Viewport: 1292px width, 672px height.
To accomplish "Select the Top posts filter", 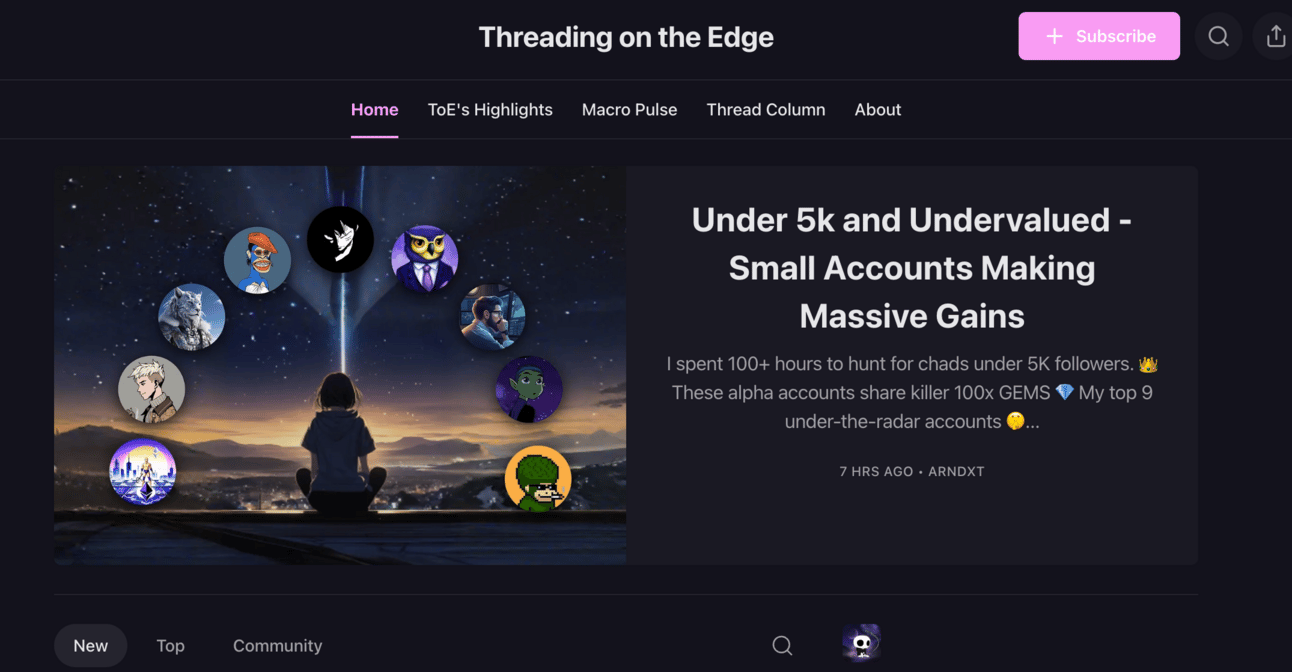I will (170, 646).
